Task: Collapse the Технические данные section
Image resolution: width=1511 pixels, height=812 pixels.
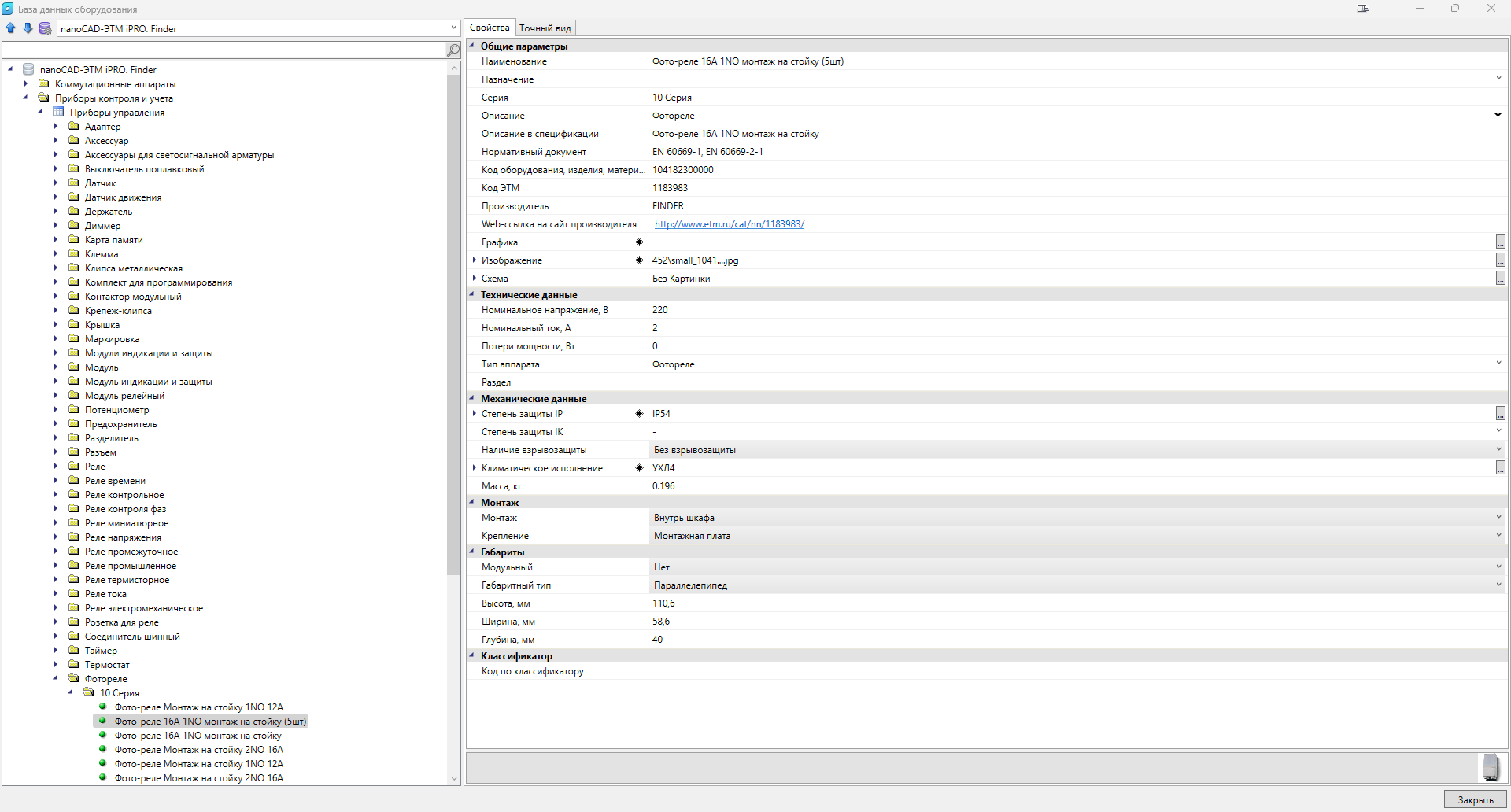Action: (472, 295)
